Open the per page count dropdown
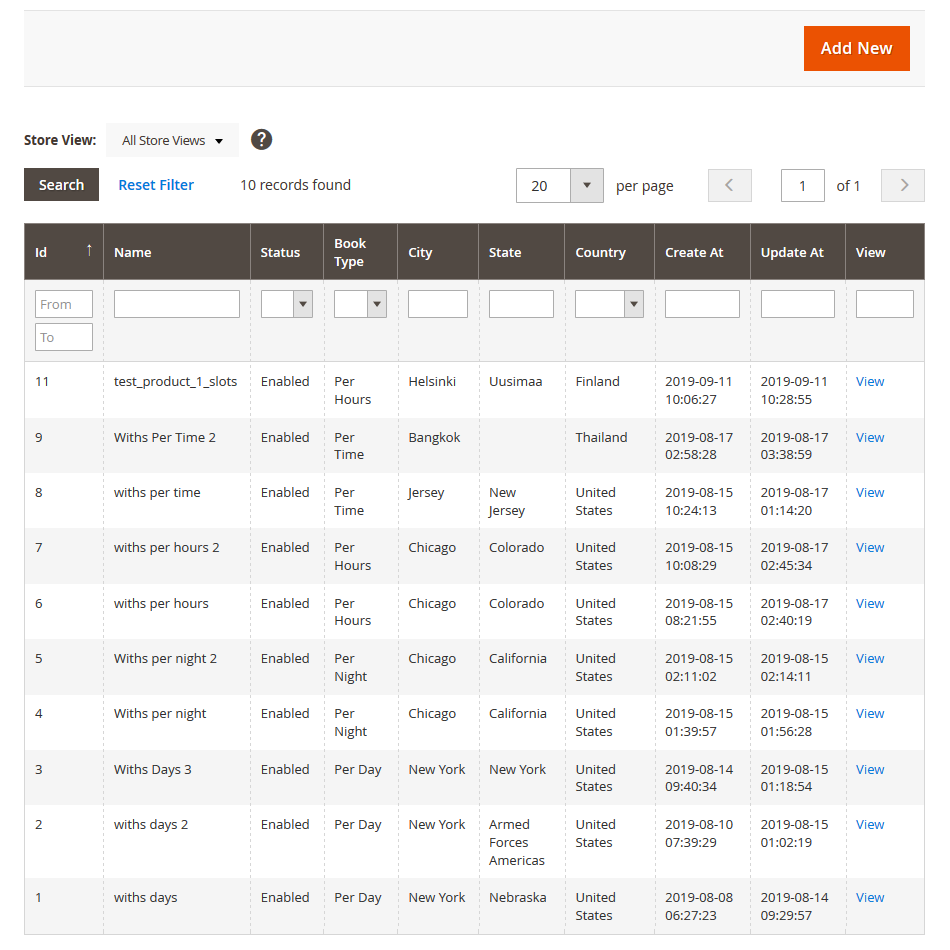950x950 pixels. 586,185
